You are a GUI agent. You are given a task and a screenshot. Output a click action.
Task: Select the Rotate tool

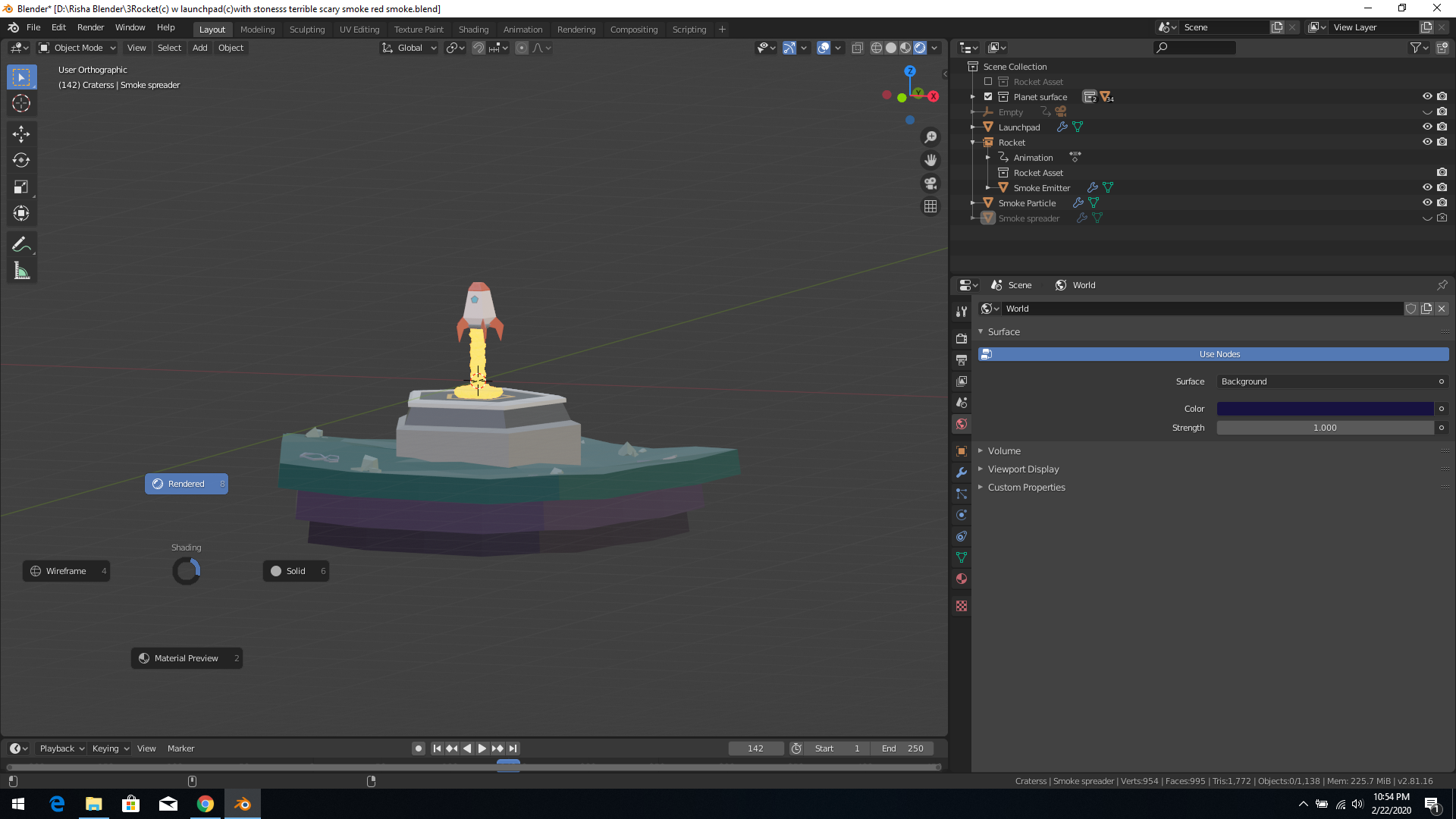click(21, 161)
